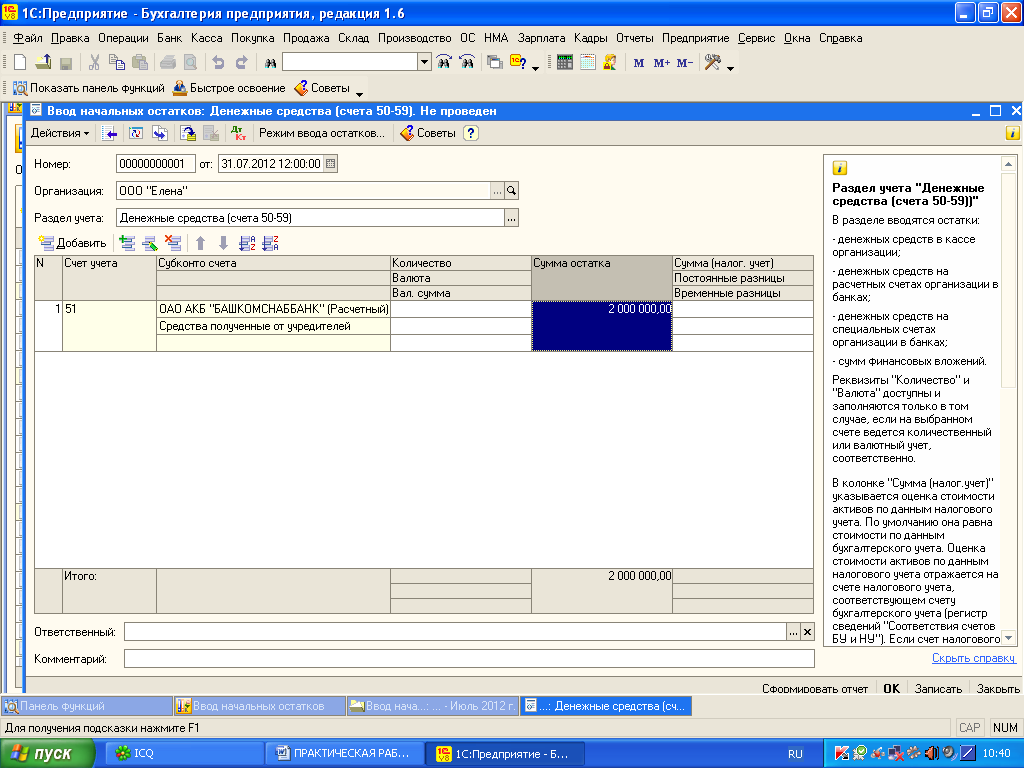Viewport: 1024px width, 768px height.
Task: Click Режим ввода остатков... button
Action: click(x=322, y=133)
